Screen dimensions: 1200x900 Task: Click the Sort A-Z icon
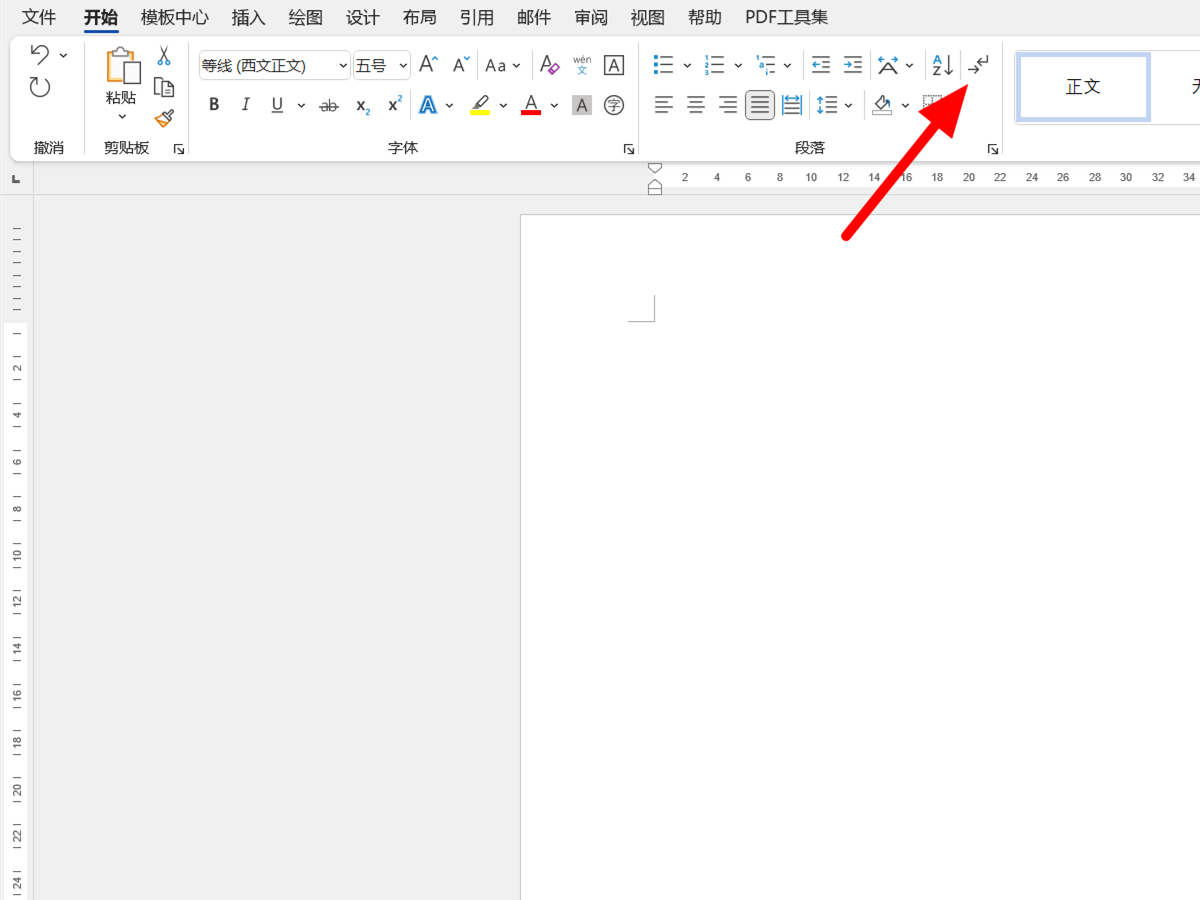(942, 65)
